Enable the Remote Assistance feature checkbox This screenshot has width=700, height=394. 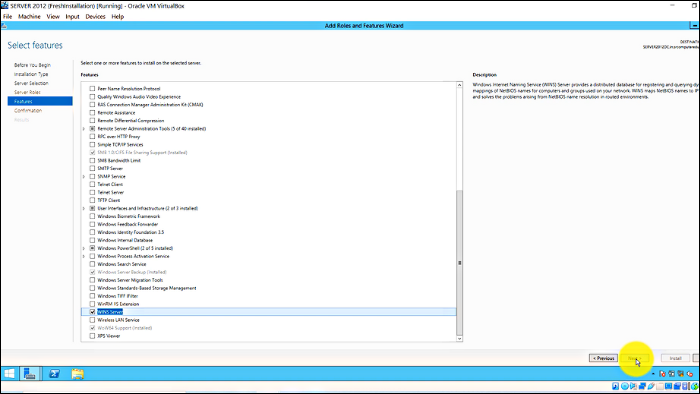click(x=92, y=113)
